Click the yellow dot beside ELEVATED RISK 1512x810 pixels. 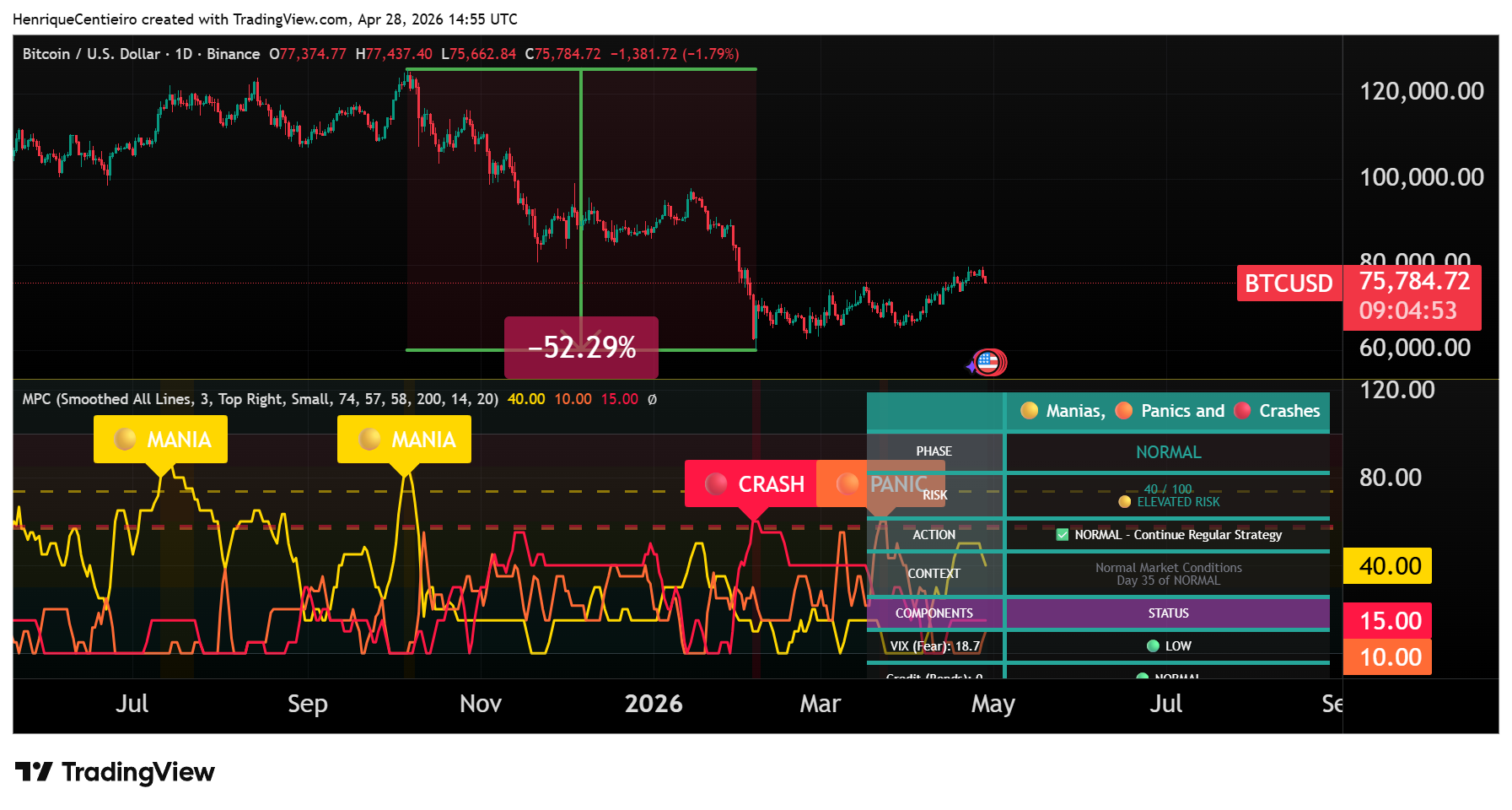[1124, 502]
